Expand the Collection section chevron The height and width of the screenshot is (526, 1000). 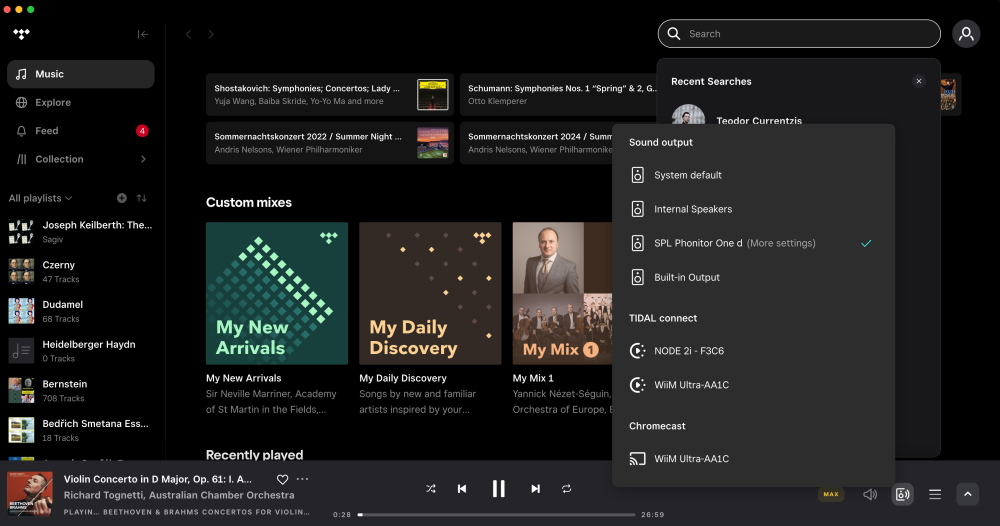pyautogui.click(x=143, y=159)
